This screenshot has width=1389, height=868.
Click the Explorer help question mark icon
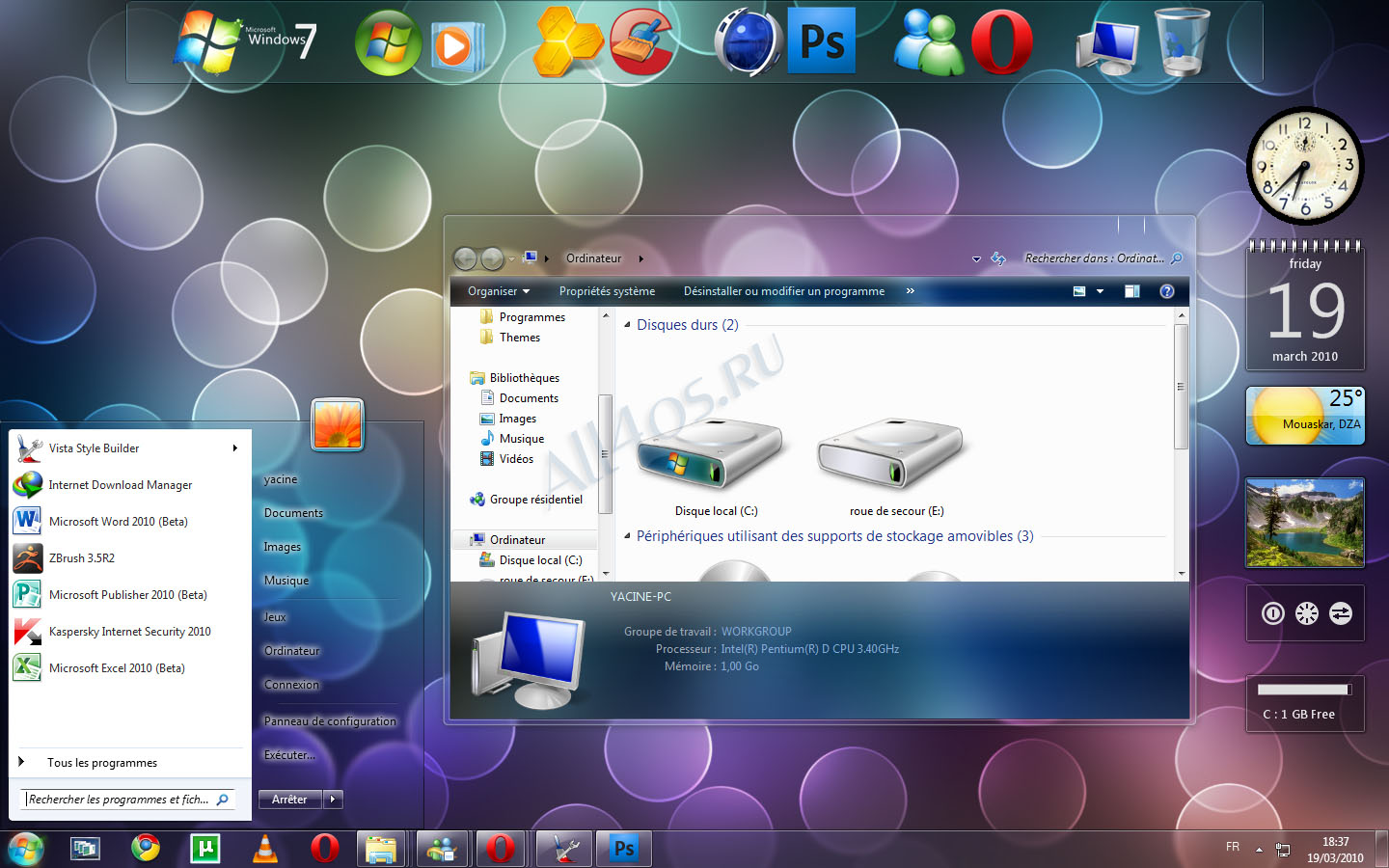tap(1167, 291)
